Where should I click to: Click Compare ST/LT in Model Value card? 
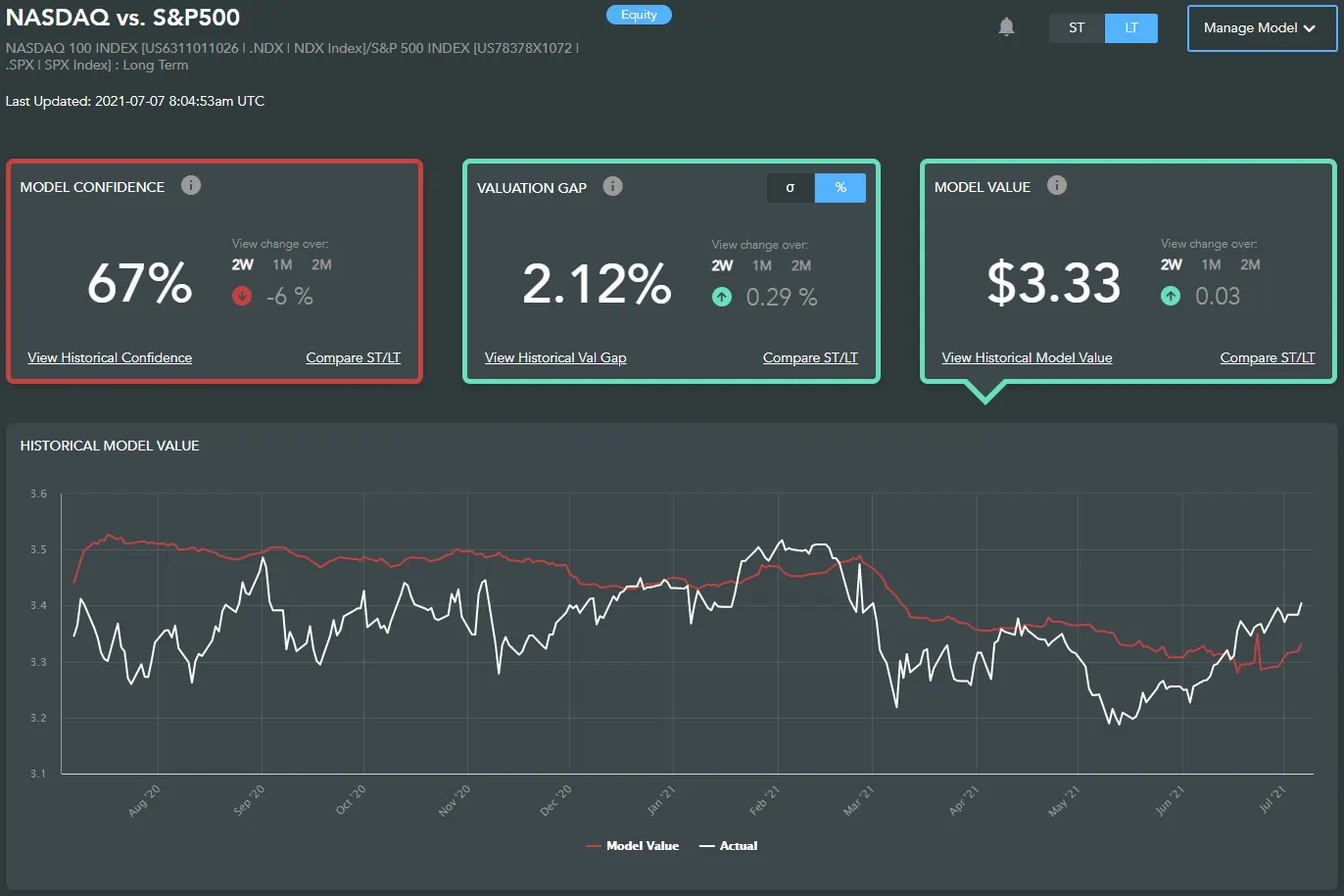[1268, 357]
